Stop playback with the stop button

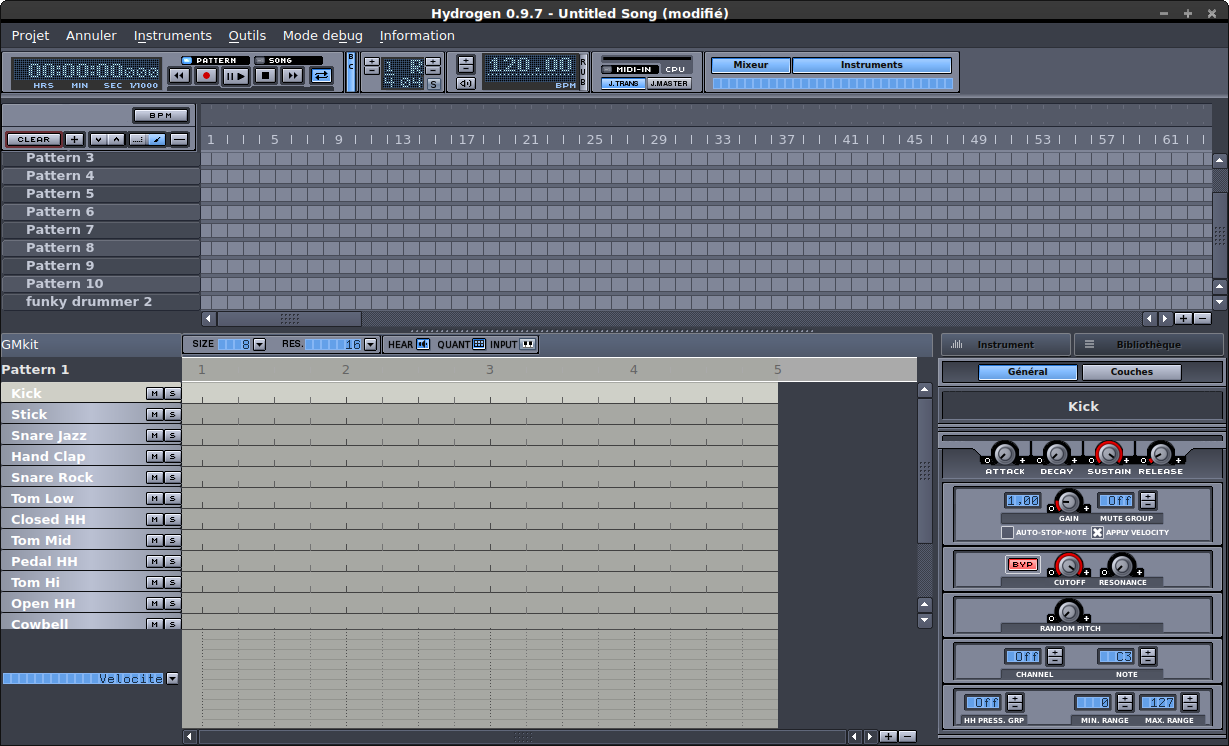pos(265,75)
